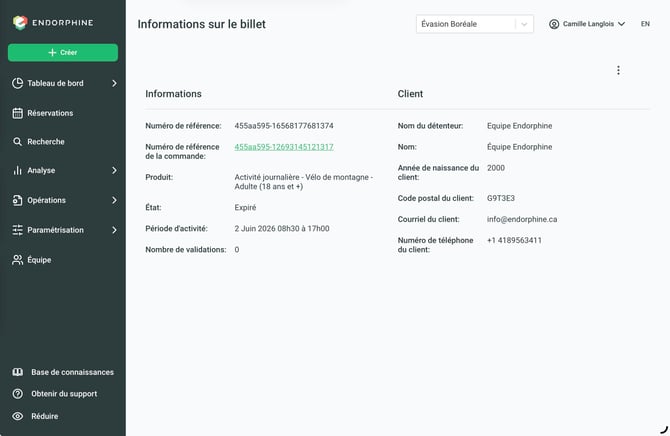Screen dimensions: 670x436
Task: Open order reference link 455aa595-12693145121317
Action: pyautogui.click(x=284, y=147)
